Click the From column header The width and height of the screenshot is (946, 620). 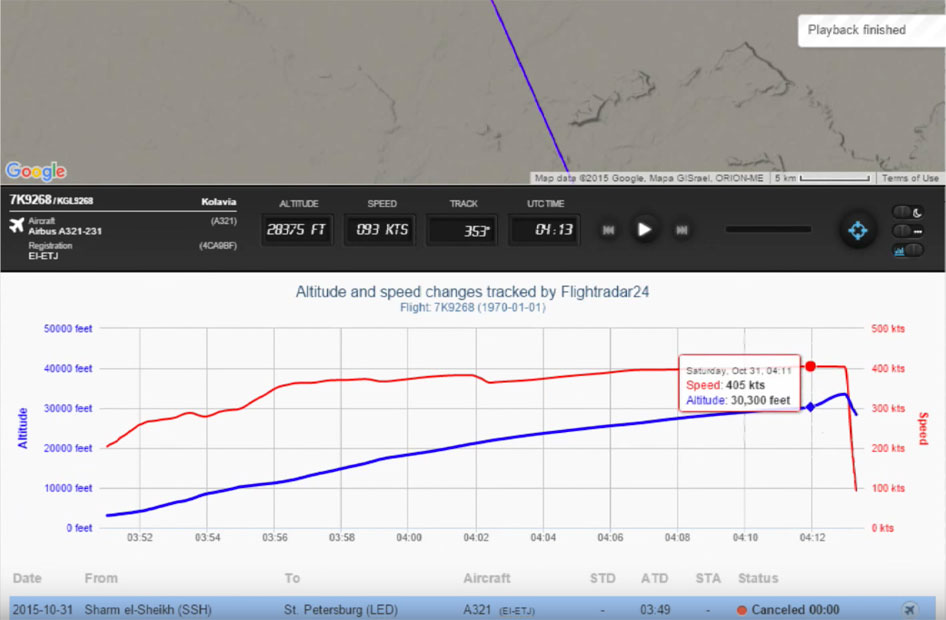(x=101, y=578)
